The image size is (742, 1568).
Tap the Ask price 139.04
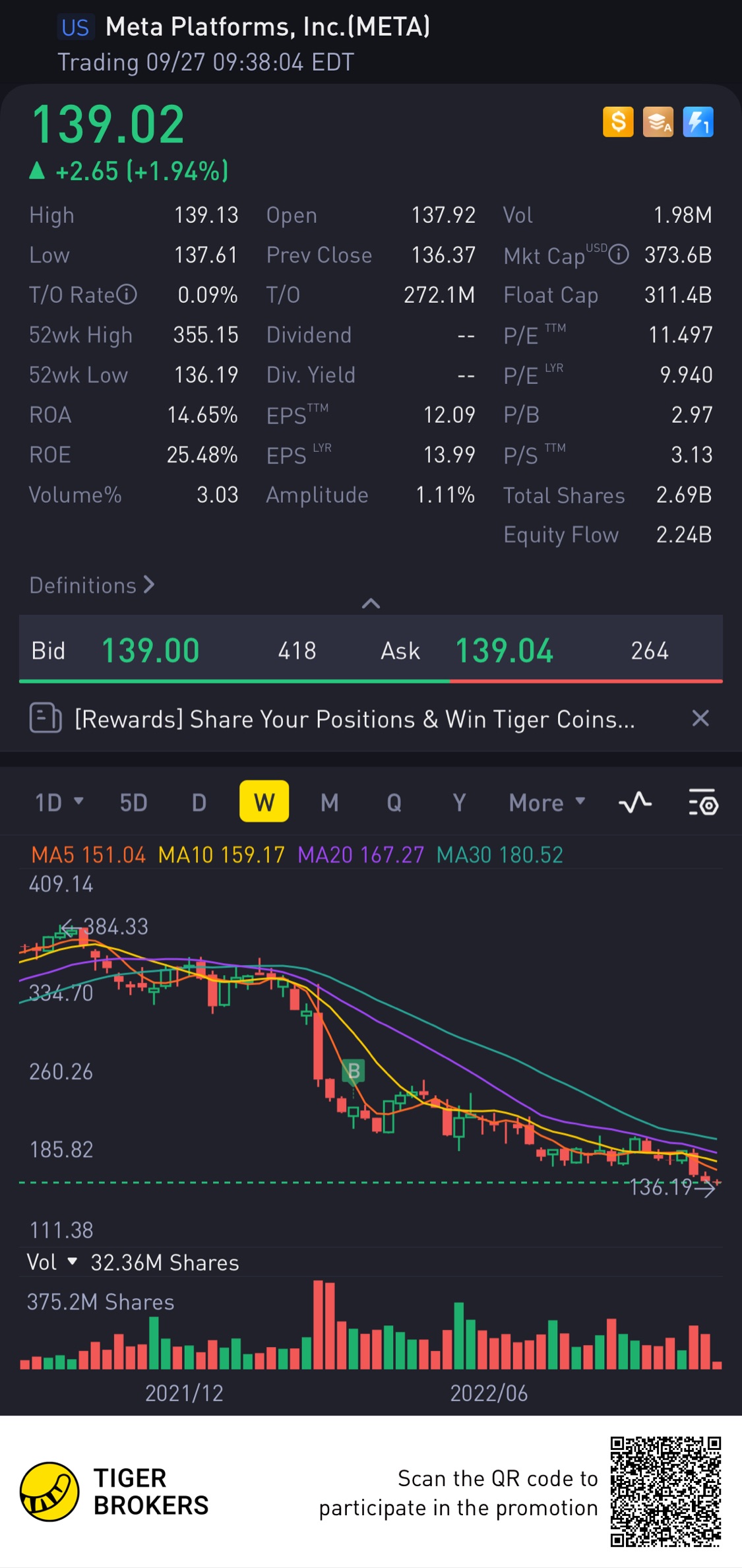(x=504, y=650)
